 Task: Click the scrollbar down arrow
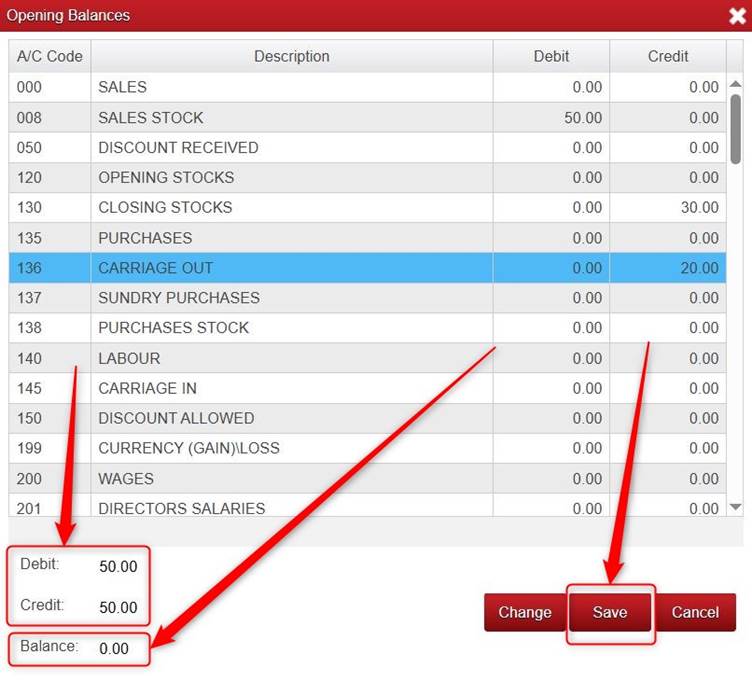(735, 506)
